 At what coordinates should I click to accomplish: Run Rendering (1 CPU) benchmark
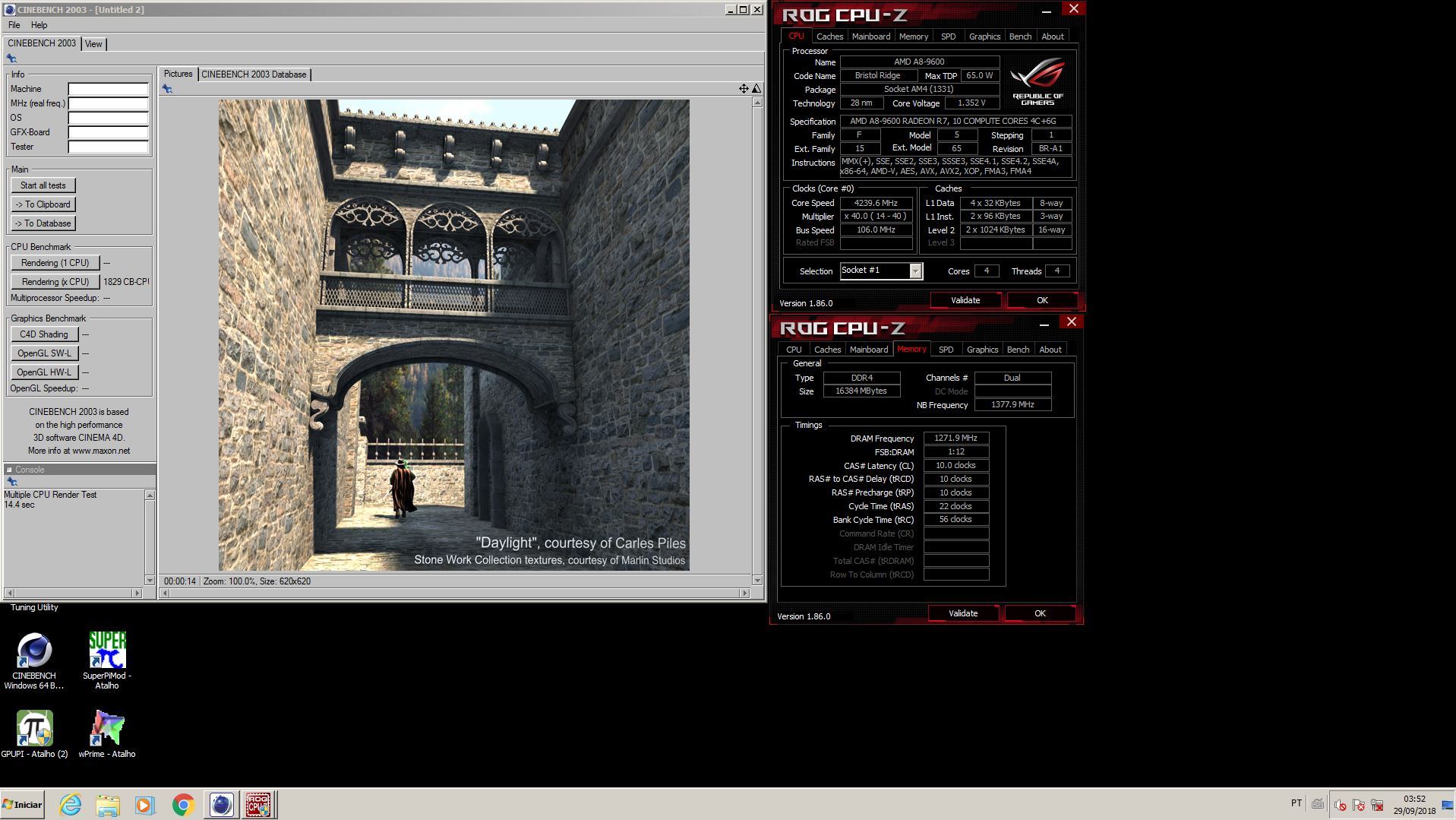point(55,263)
